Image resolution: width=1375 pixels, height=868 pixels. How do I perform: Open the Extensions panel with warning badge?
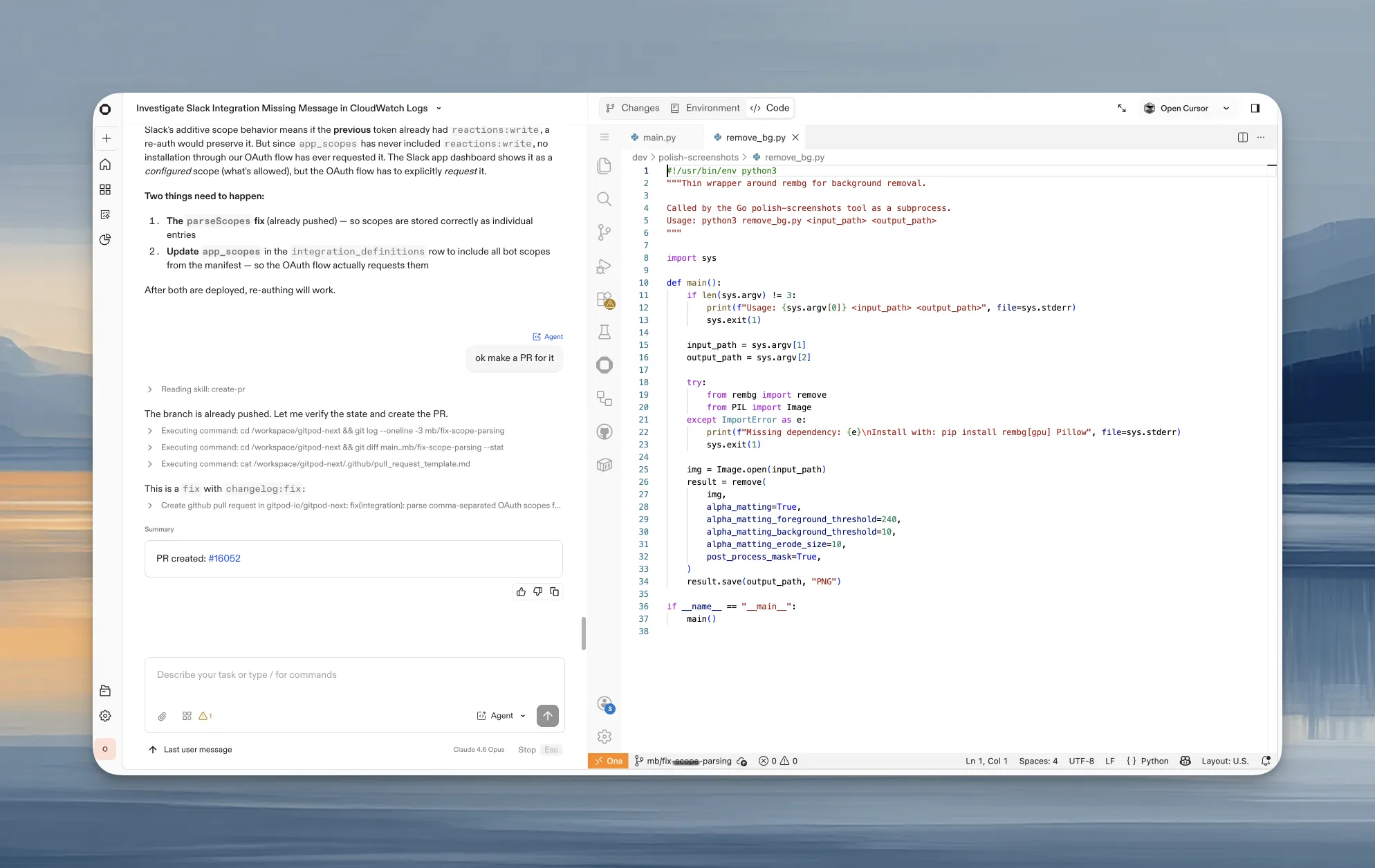[605, 300]
